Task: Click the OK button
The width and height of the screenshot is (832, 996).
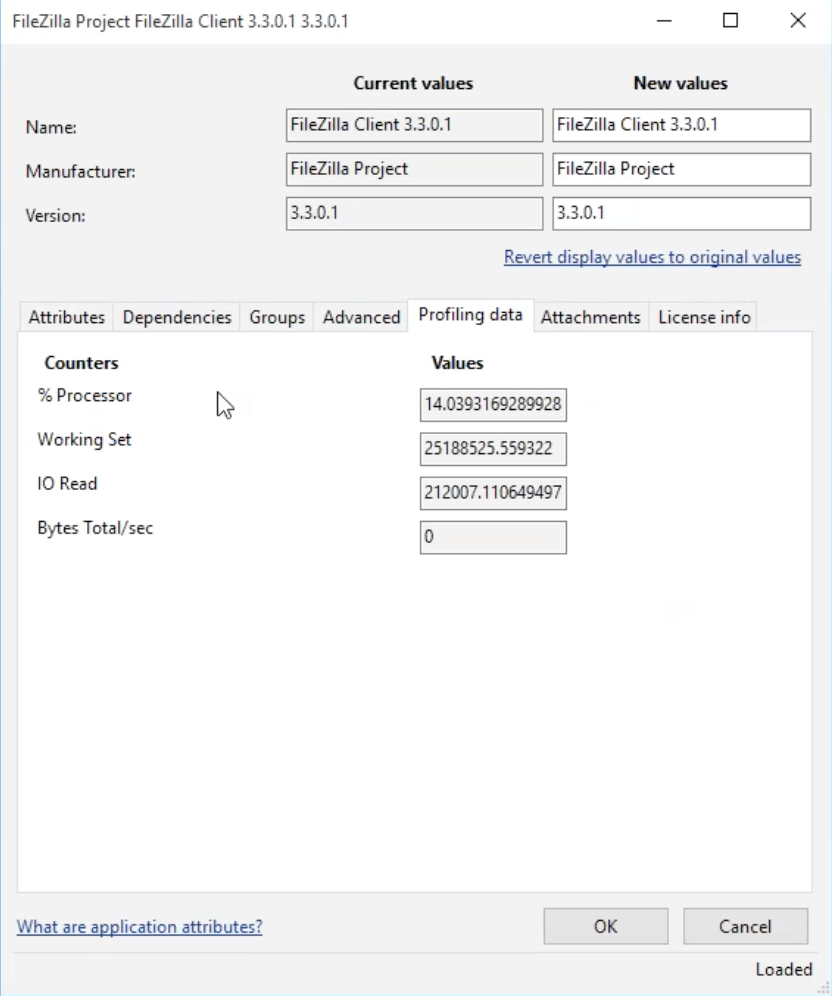Action: [606, 926]
